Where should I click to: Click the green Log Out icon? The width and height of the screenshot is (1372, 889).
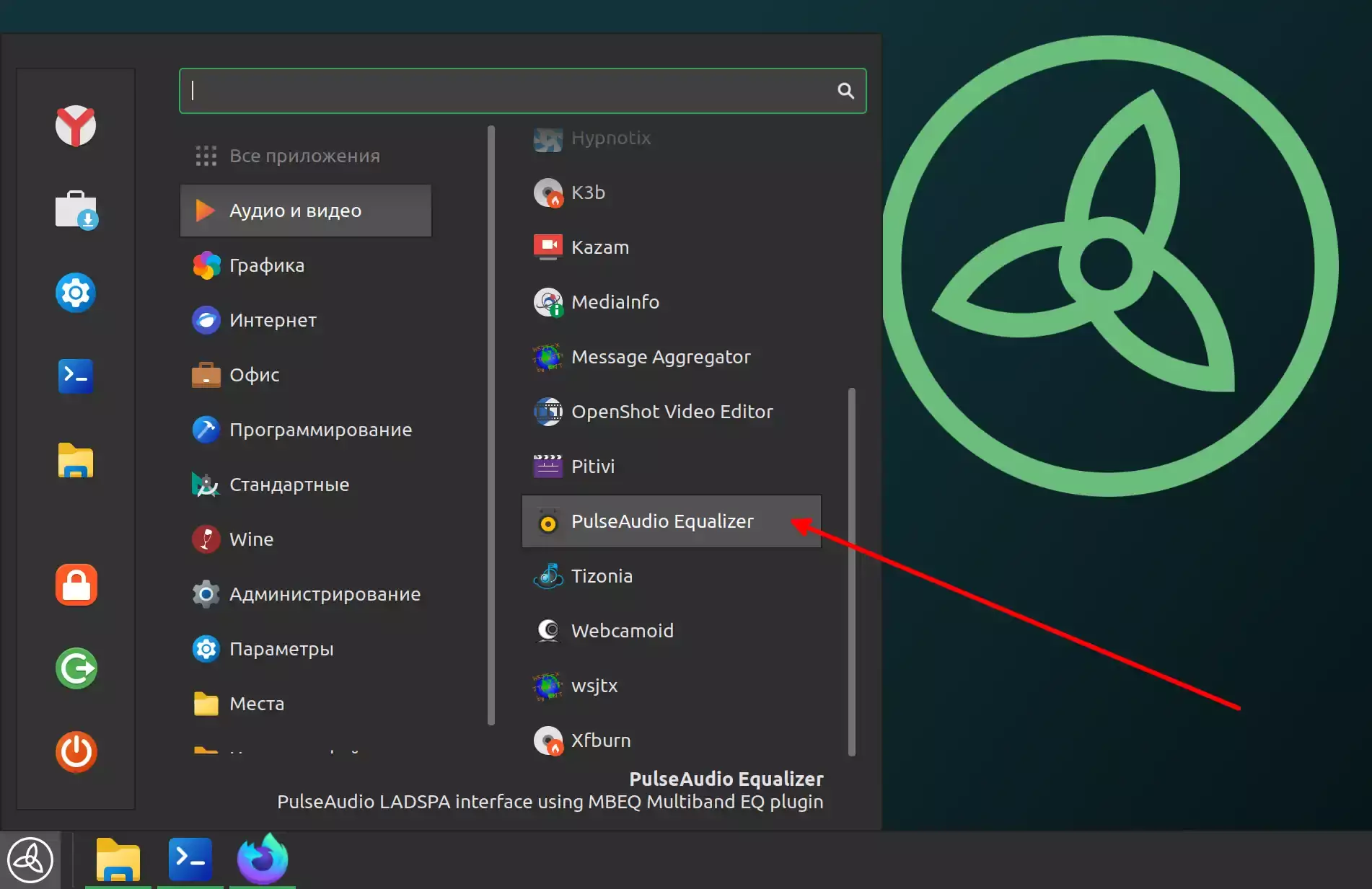[76, 668]
